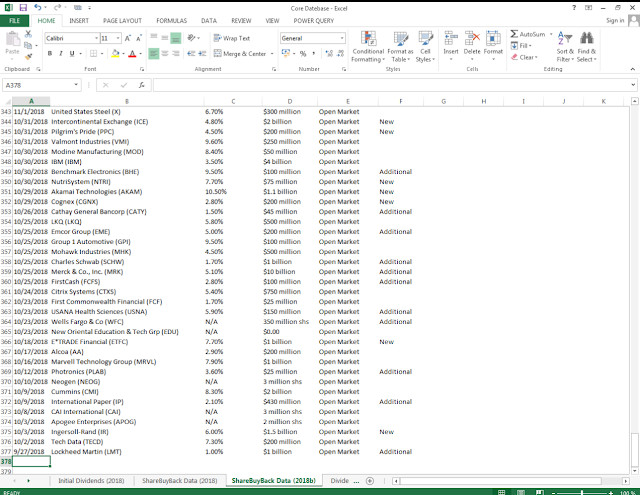
Task: Select Align Left alignment
Action: point(153,53)
